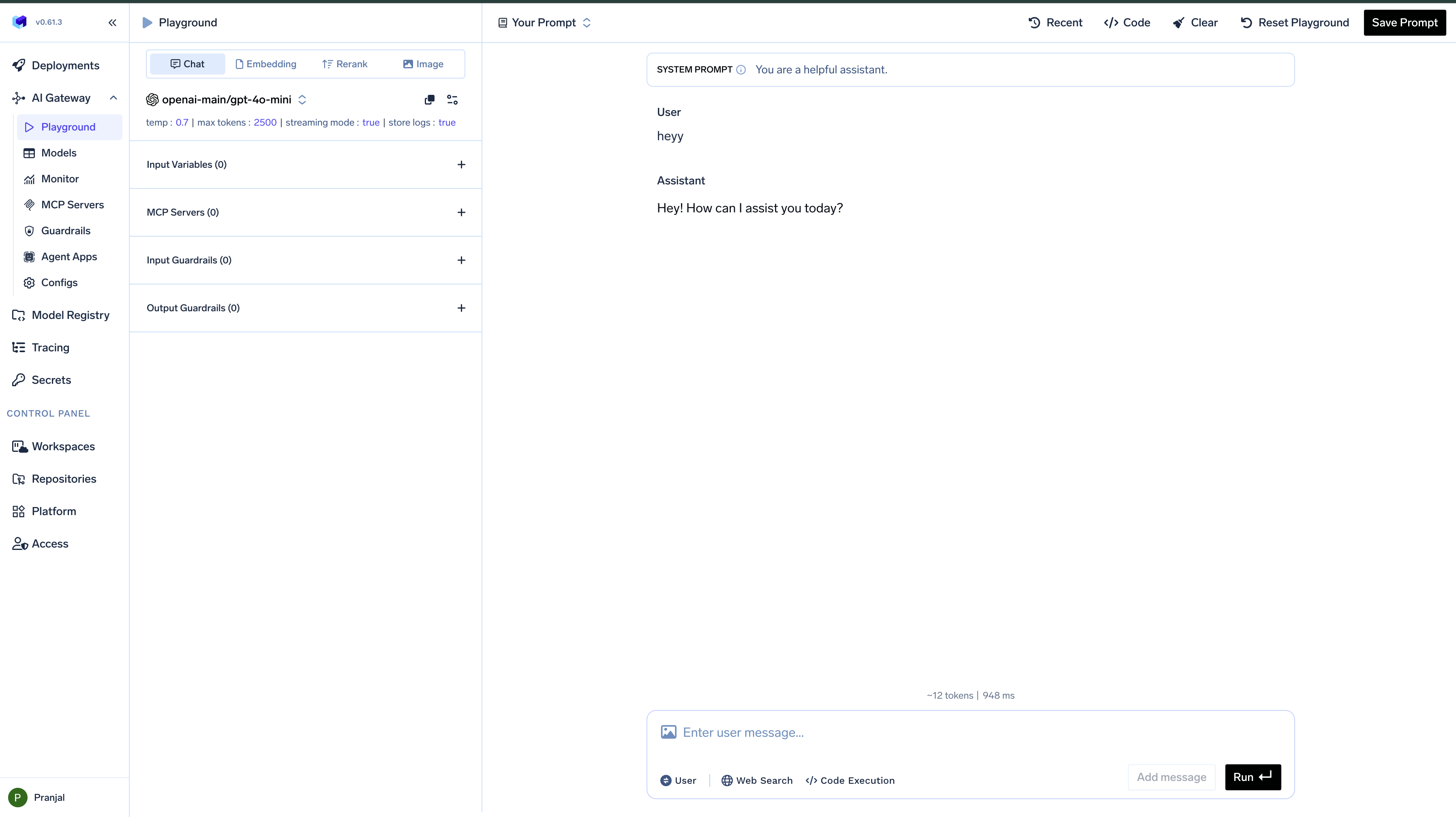The width and height of the screenshot is (1456, 817).
Task: Open Platform settings
Action: coord(53,511)
